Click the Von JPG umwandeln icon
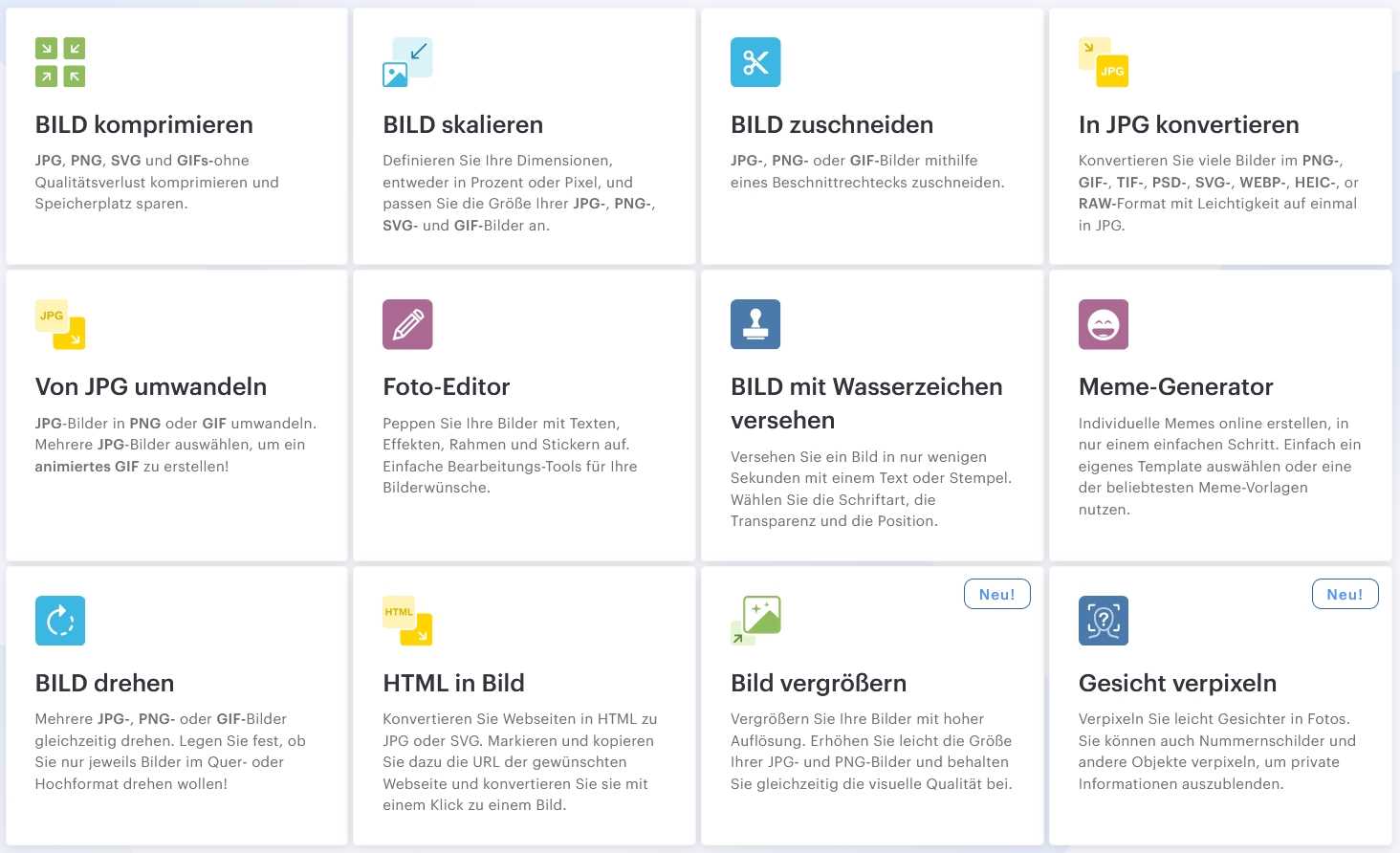 click(x=60, y=324)
